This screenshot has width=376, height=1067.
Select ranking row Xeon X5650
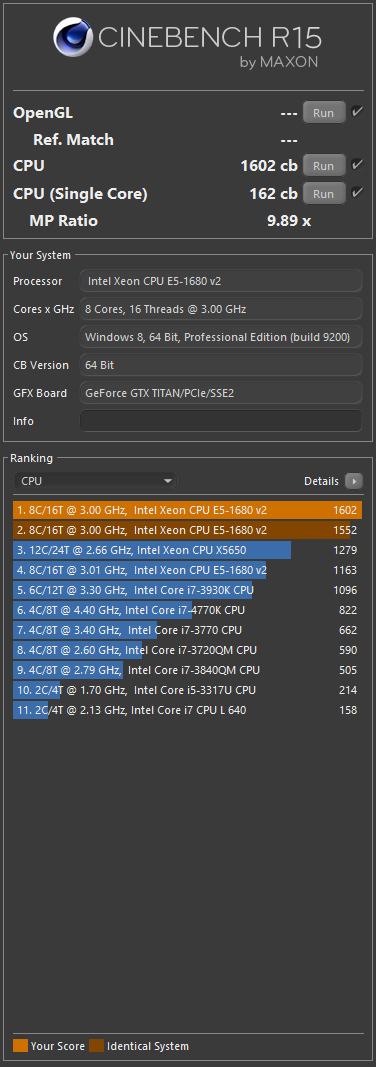click(188, 550)
